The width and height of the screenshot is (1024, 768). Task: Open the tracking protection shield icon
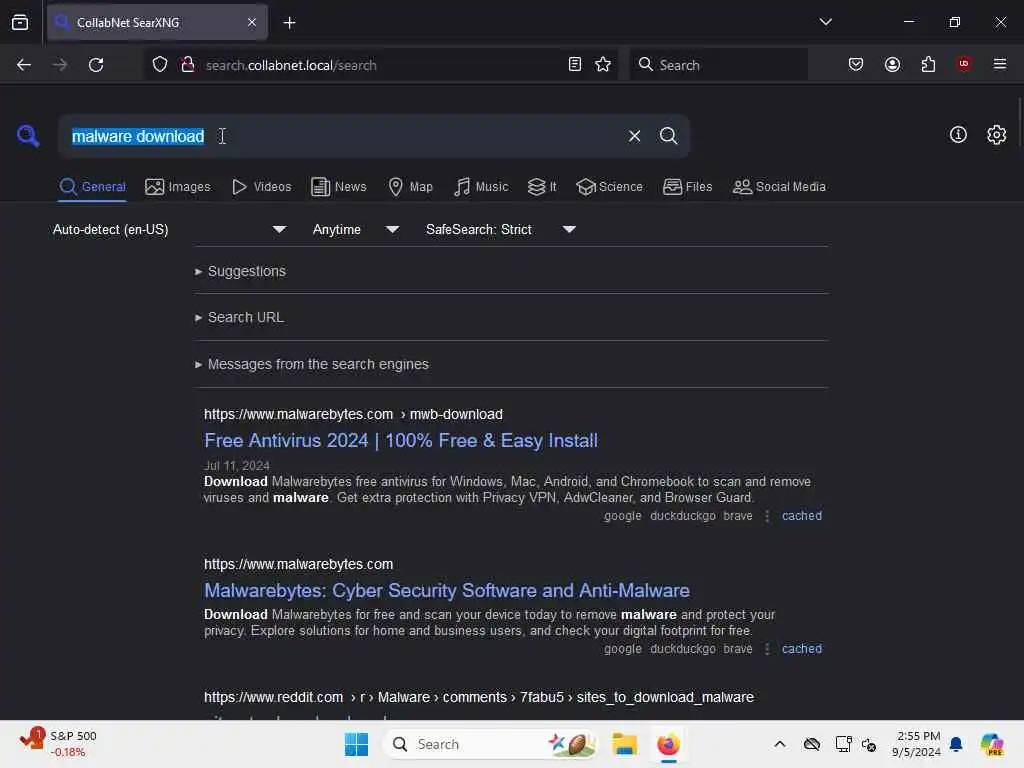[160, 65]
